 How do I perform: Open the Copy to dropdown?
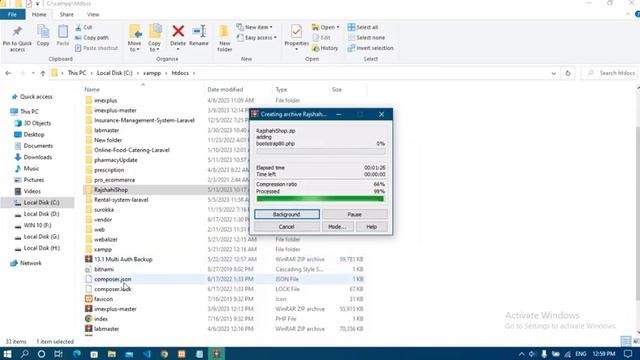point(154,46)
